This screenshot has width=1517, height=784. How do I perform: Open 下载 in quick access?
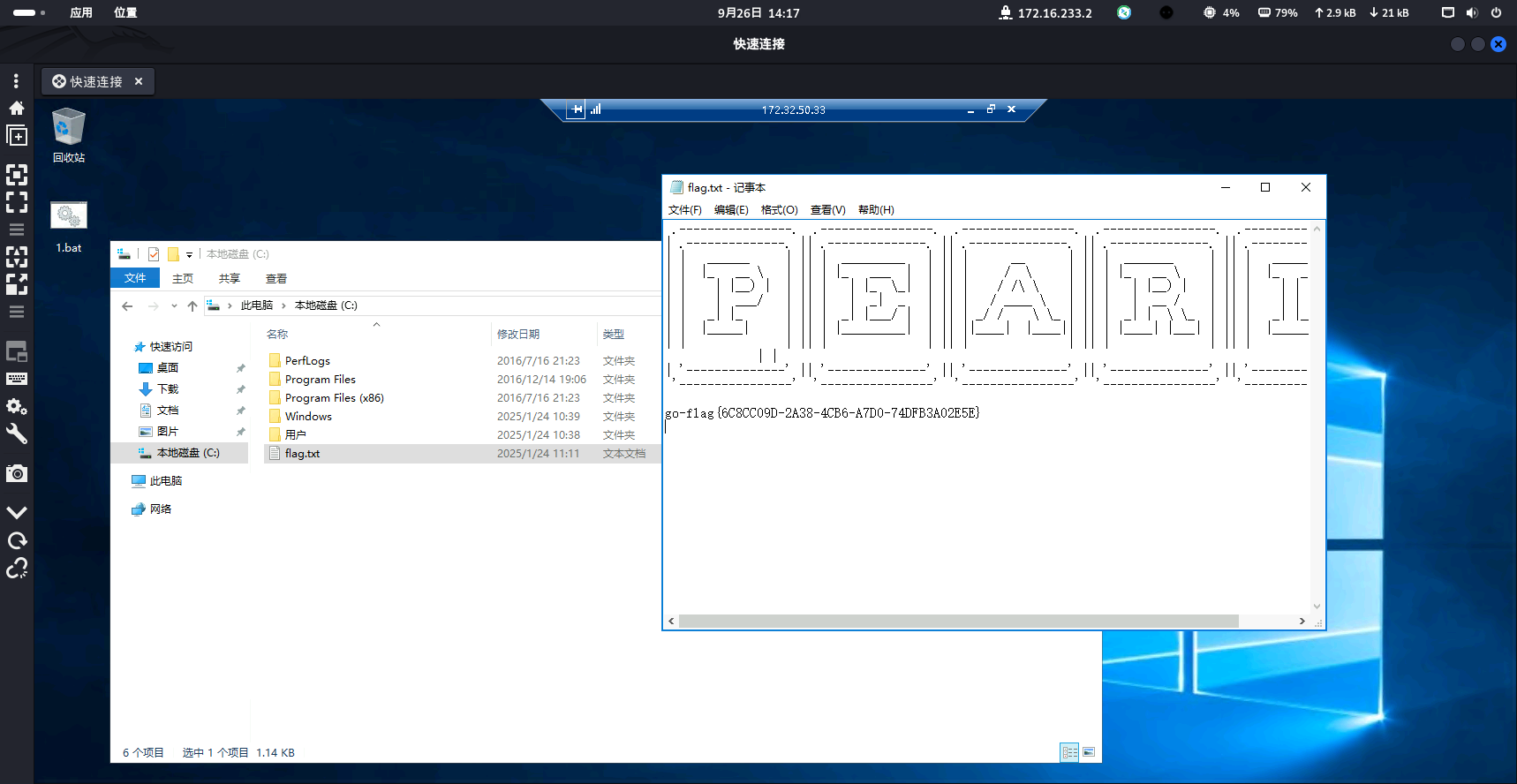[x=168, y=389]
